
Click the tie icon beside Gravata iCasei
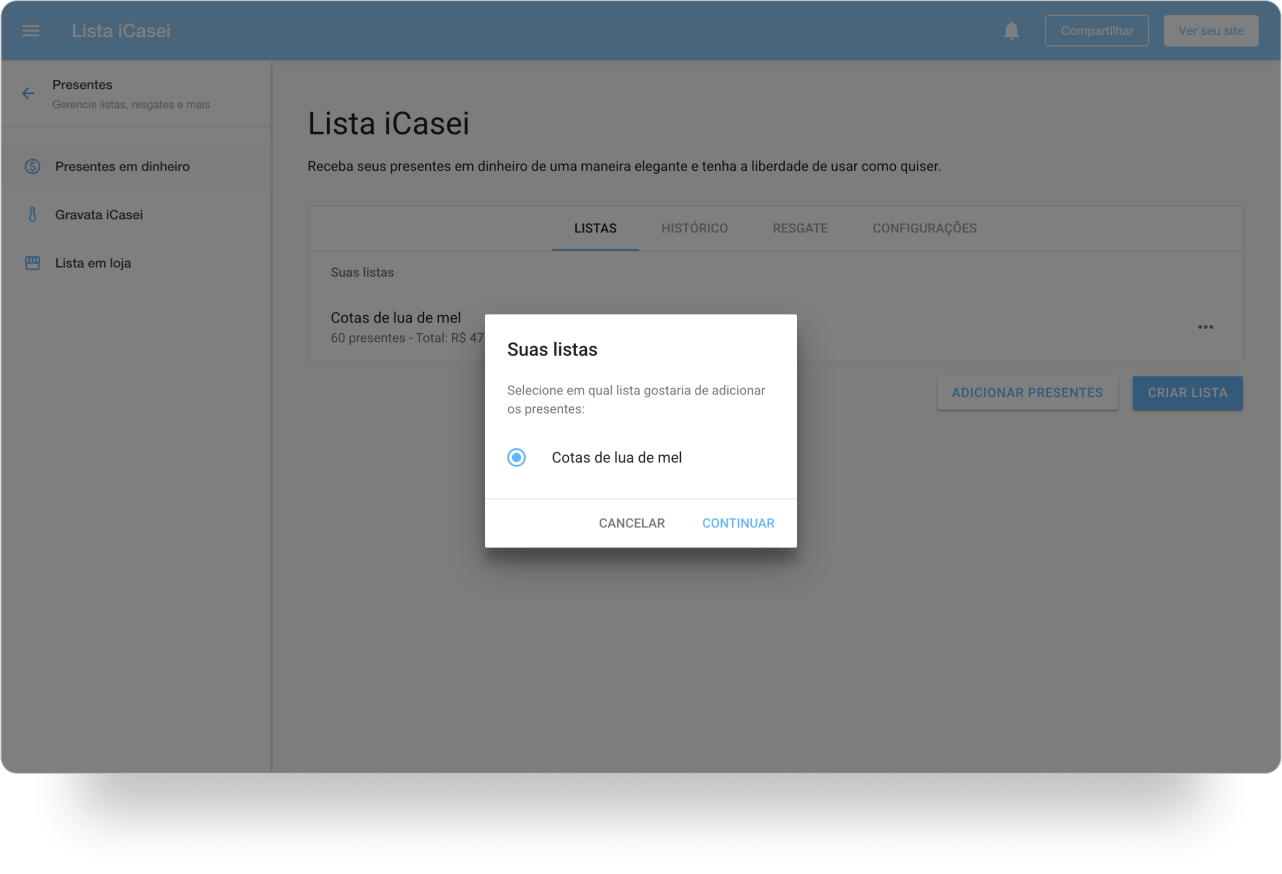tap(32, 215)
